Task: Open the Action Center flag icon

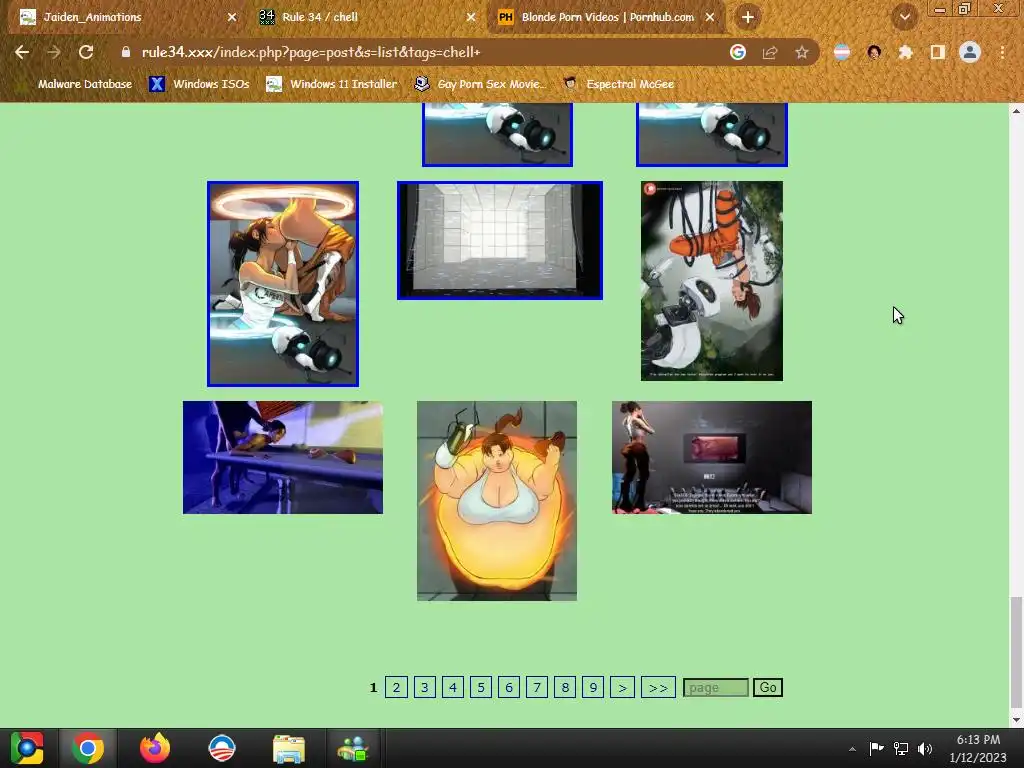Action: pos(876,748)
